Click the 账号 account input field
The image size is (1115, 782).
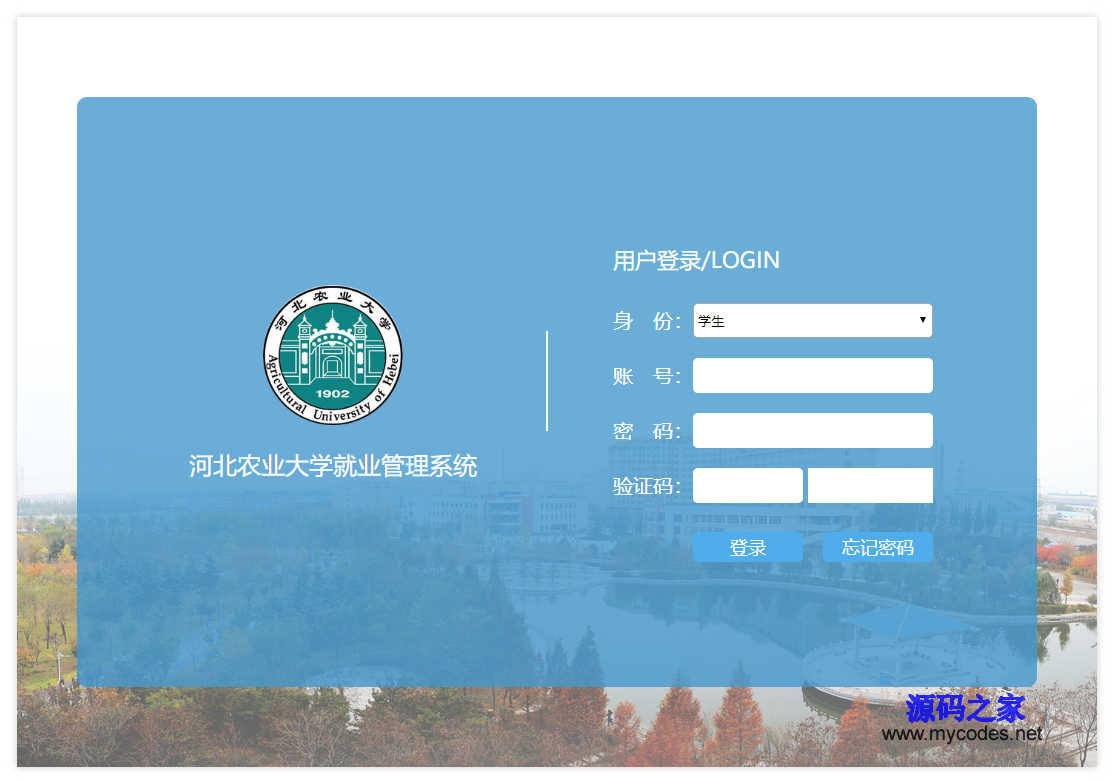pyautogui.click(x=813, y=375)
